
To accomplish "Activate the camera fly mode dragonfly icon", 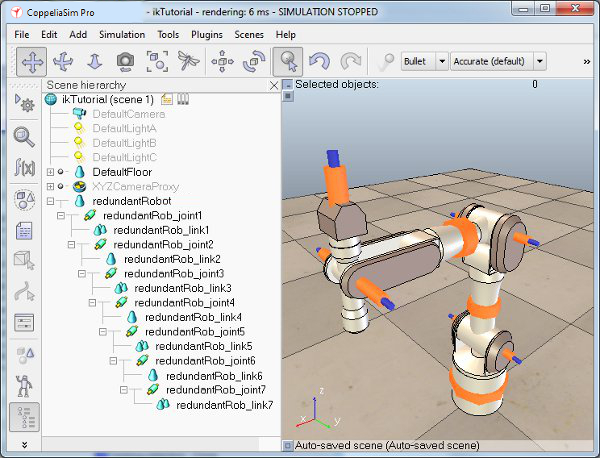I will point(188,61).
